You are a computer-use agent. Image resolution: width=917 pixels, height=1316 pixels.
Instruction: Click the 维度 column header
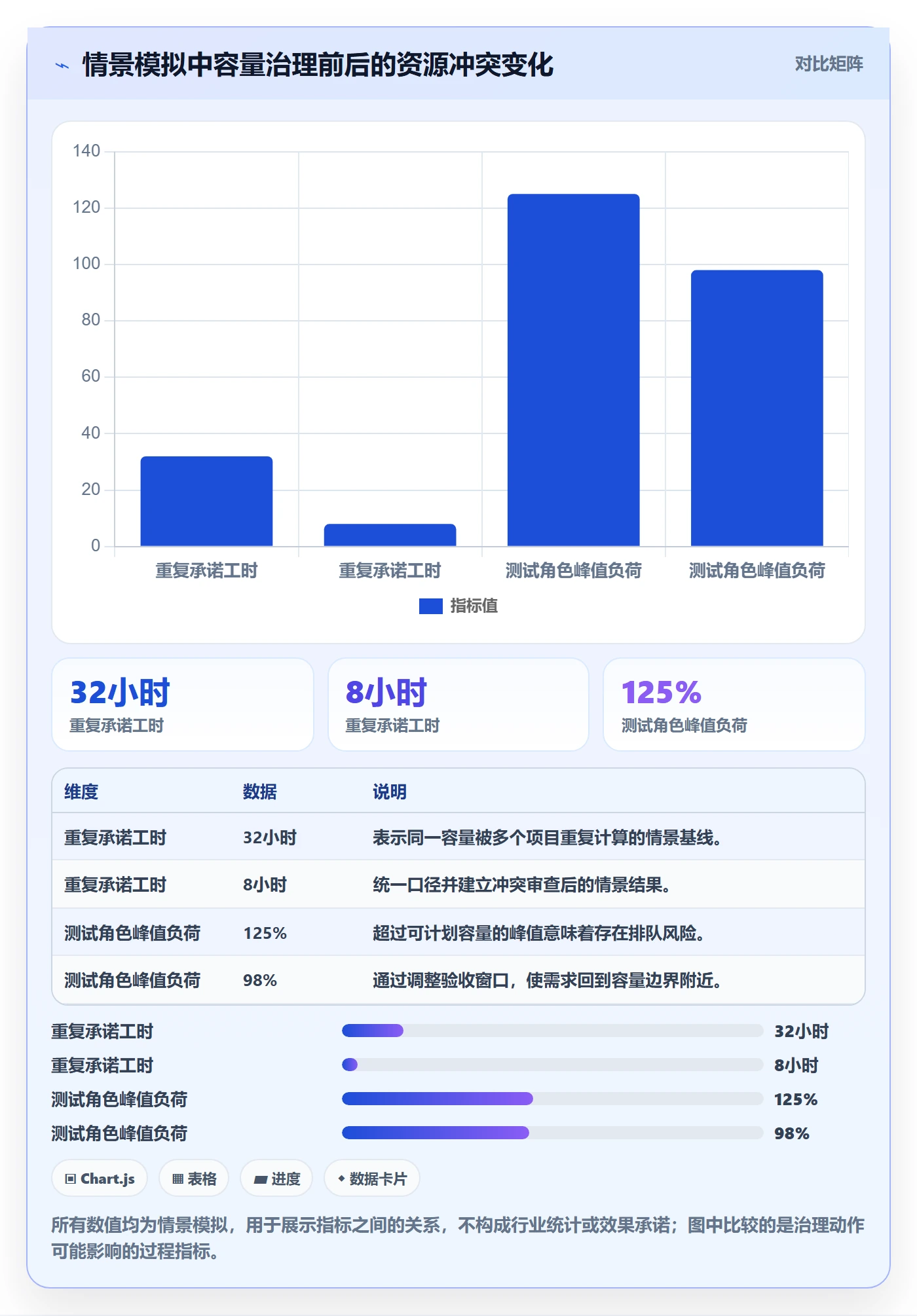point(81,792)
